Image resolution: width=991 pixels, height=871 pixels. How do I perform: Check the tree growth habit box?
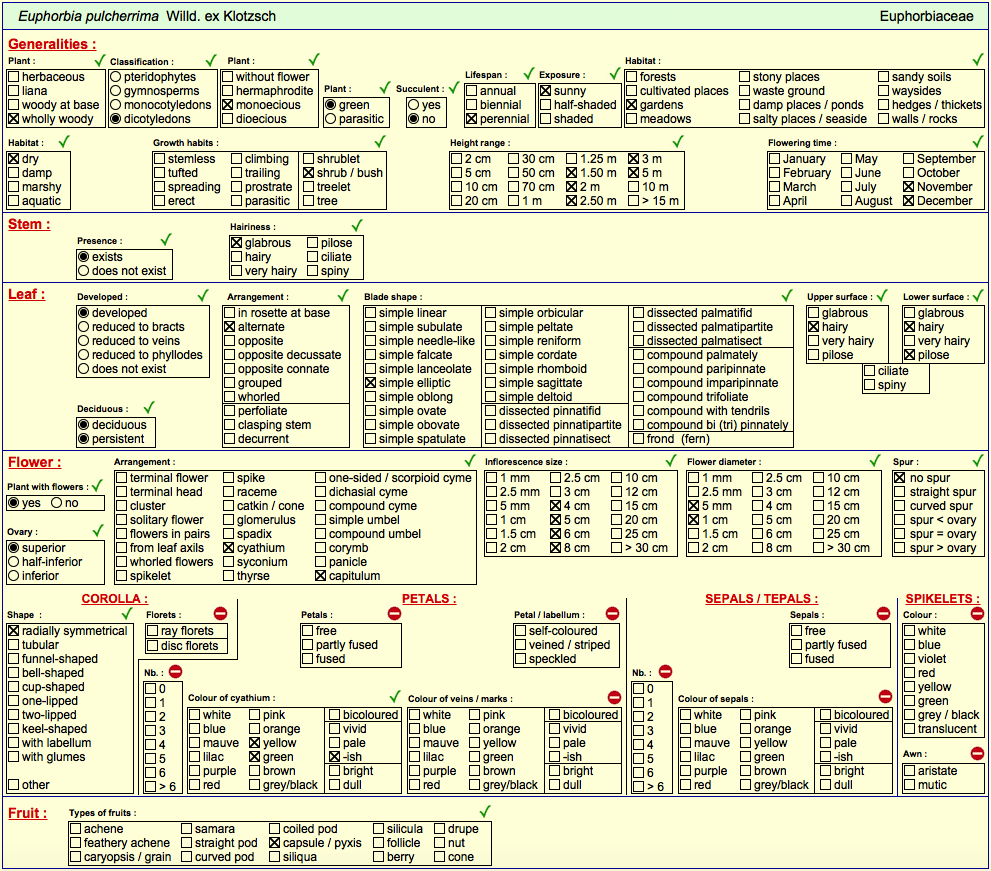308,200
